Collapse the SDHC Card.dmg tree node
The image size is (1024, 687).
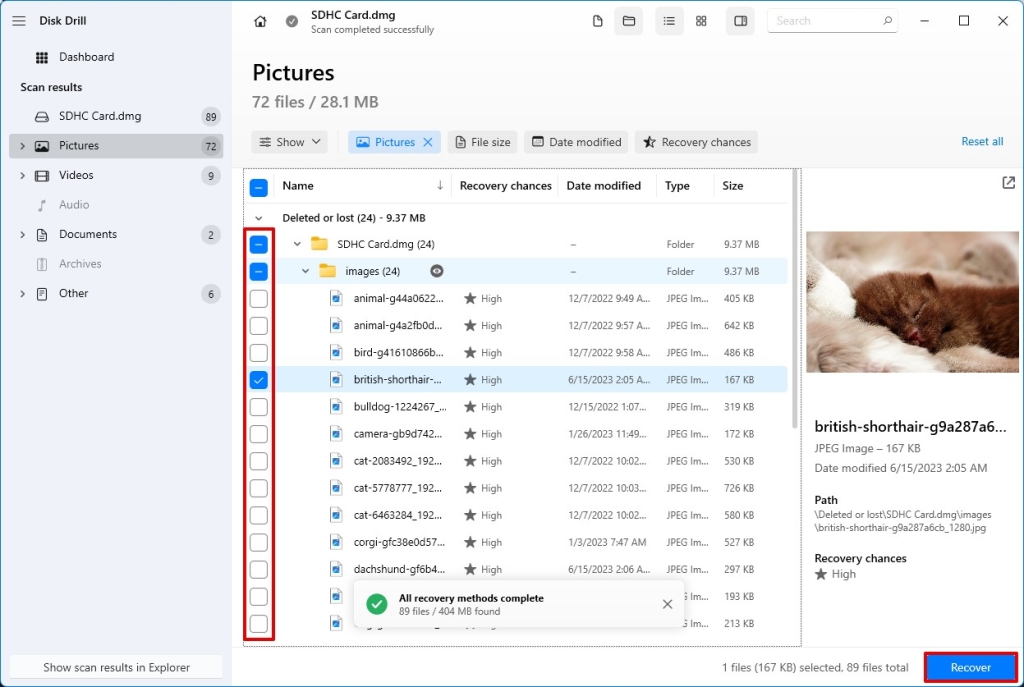click(296, 243)
